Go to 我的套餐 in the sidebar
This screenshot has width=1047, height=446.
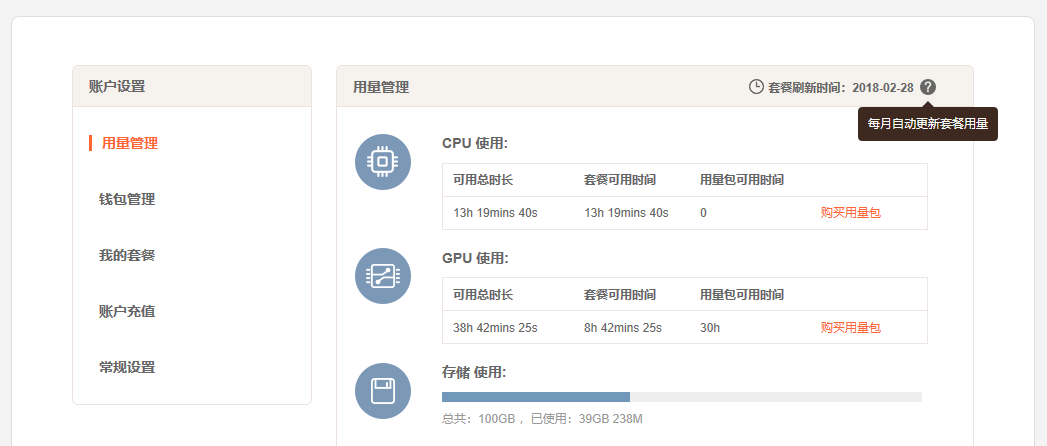point(127,255)
